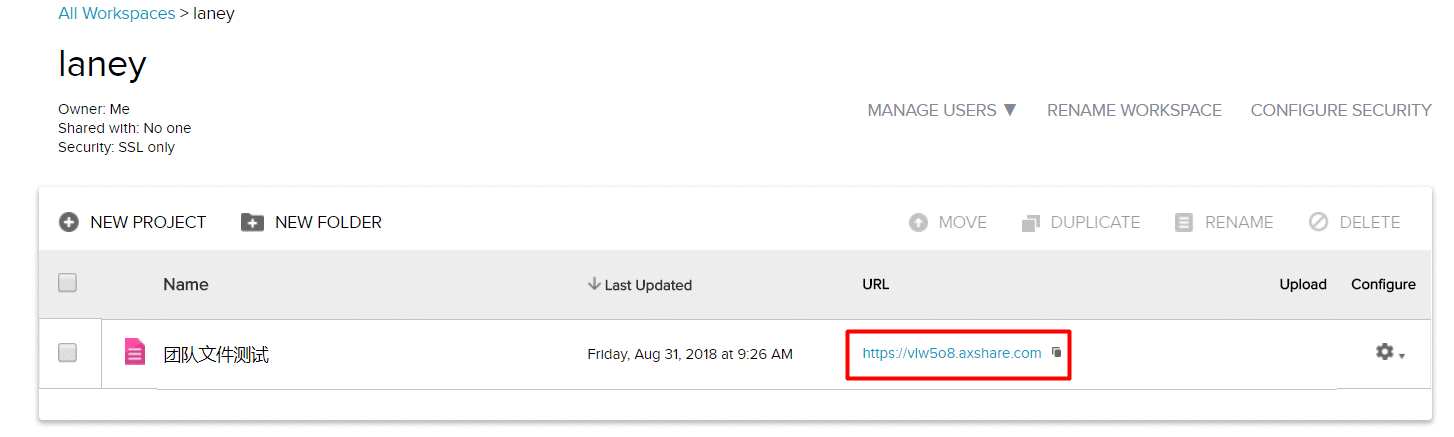The width and height of the screenshot is (1454, 437).
Task: Click the URL column header
Action: click(876, 284)
